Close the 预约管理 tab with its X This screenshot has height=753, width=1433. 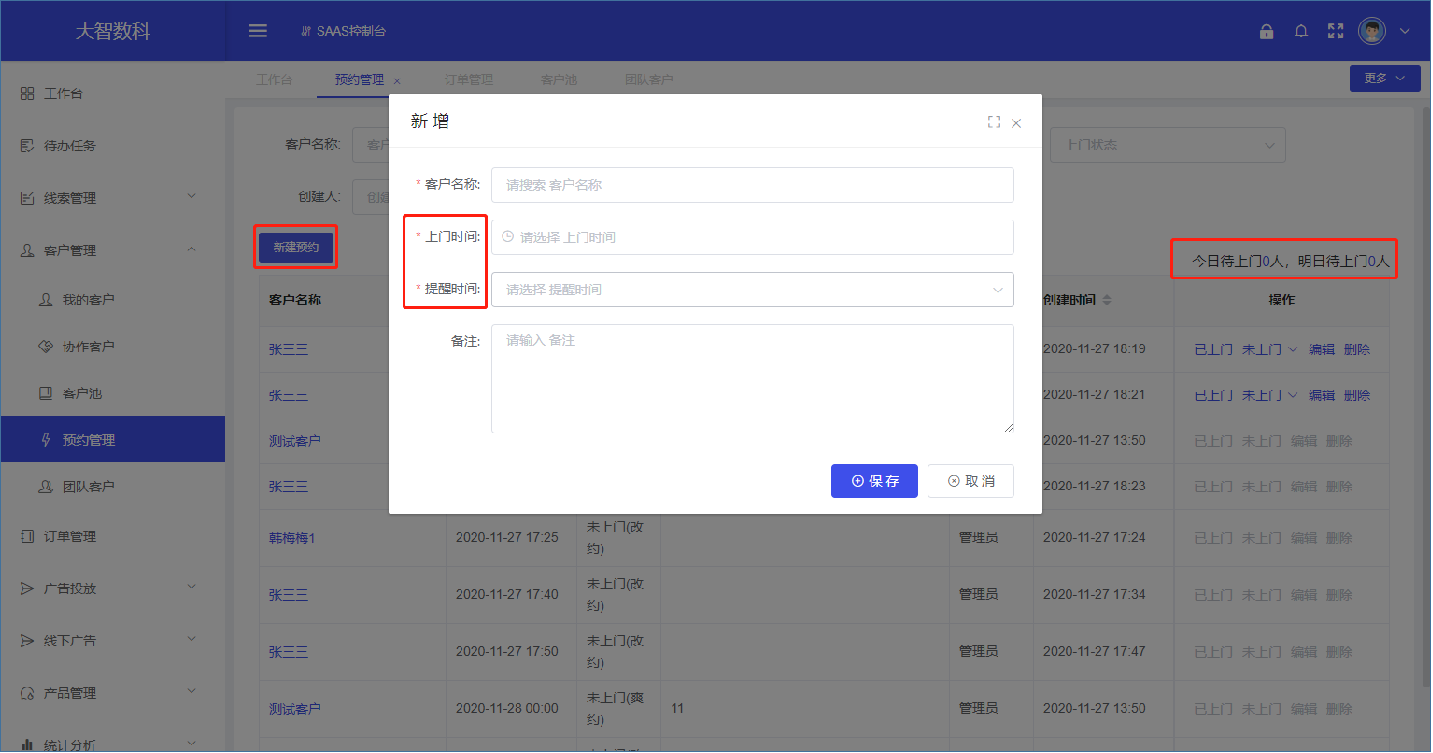point(397,80)
